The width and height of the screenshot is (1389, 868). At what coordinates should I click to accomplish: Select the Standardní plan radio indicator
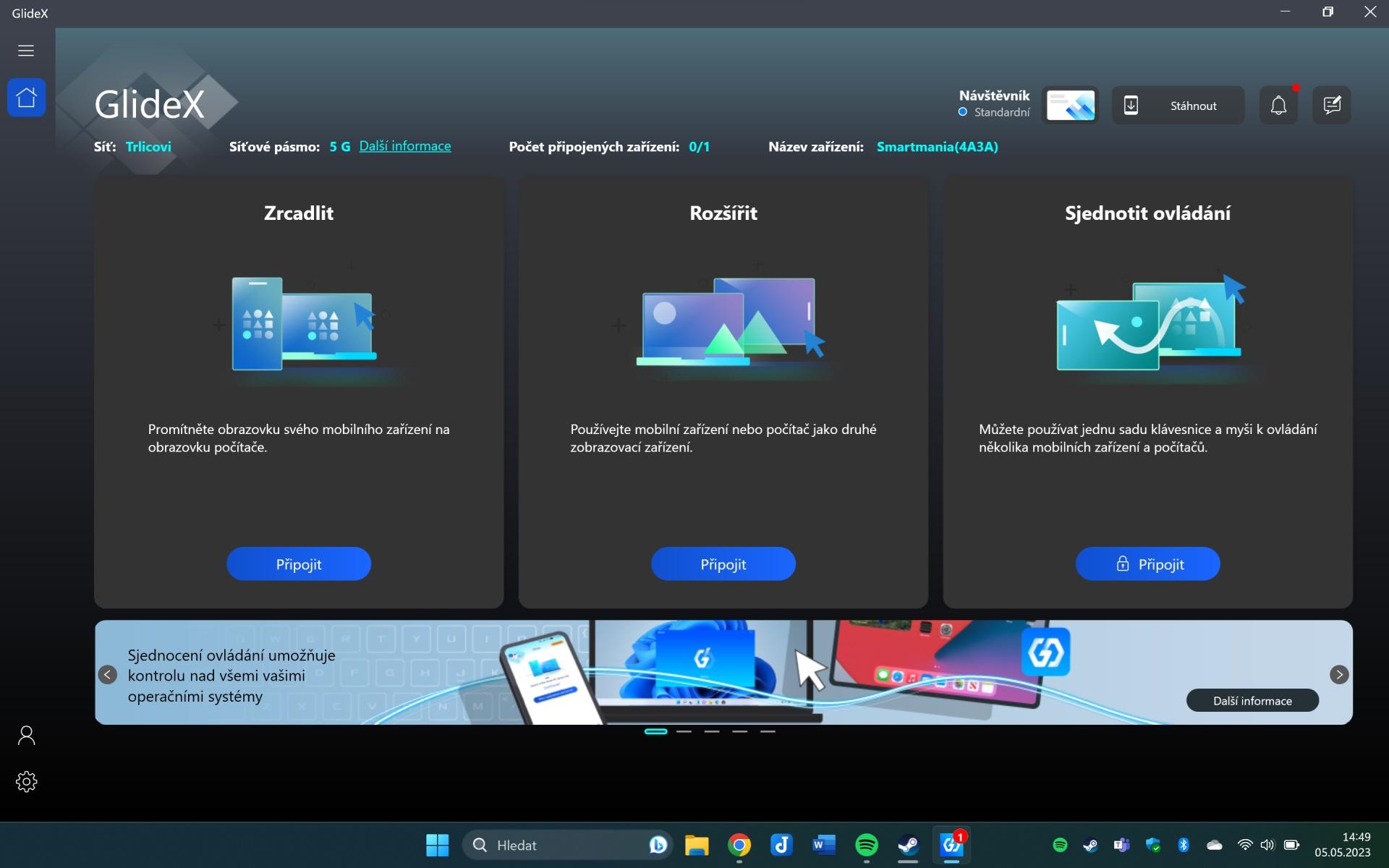click(963, 112)
